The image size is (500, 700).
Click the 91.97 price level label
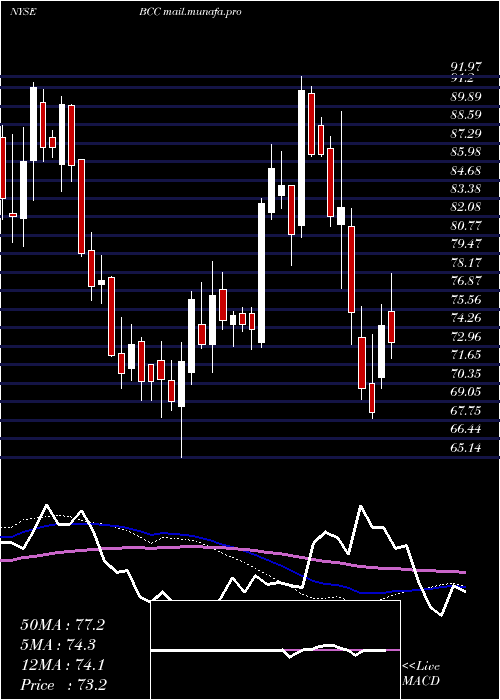(466, 67)
